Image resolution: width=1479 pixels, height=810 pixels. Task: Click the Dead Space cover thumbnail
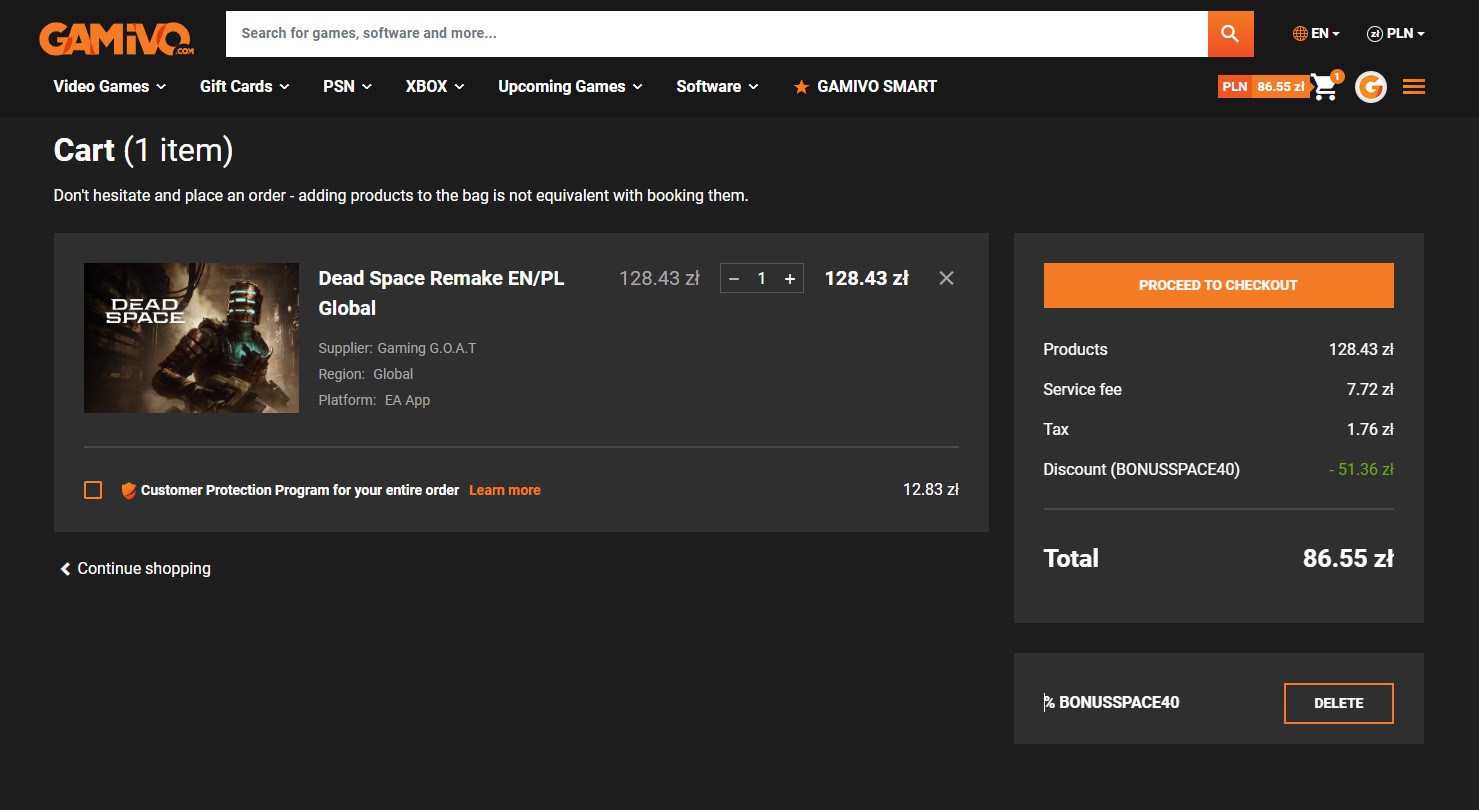191,338
